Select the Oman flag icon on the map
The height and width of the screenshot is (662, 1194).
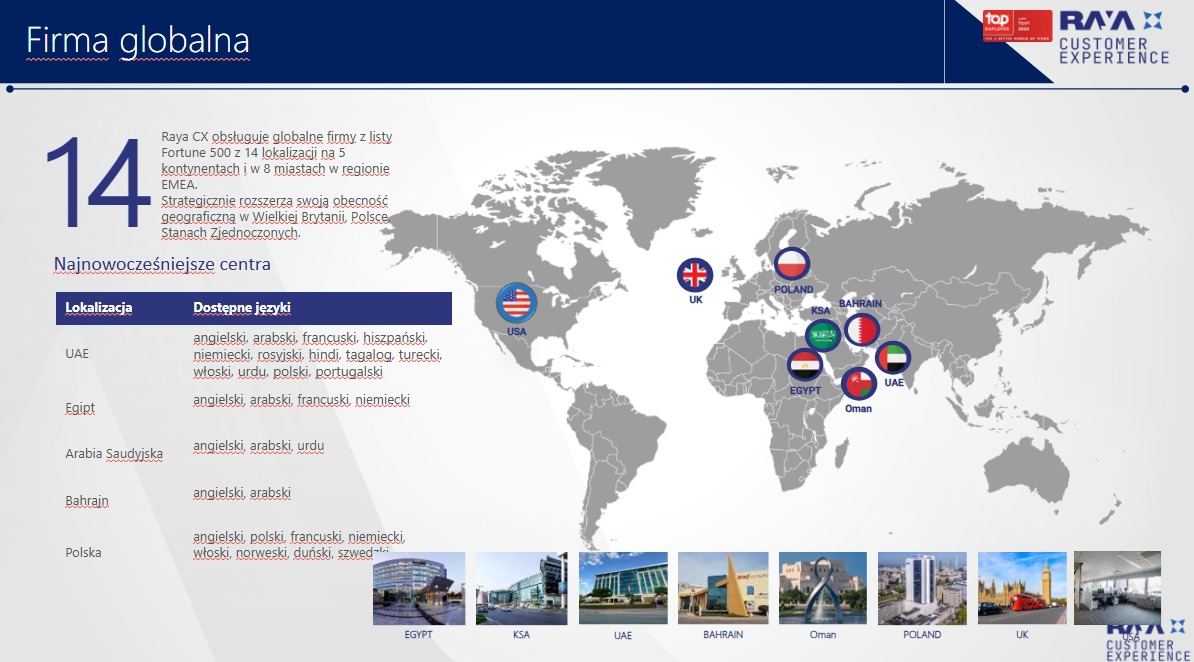click(x=858, y=384)
